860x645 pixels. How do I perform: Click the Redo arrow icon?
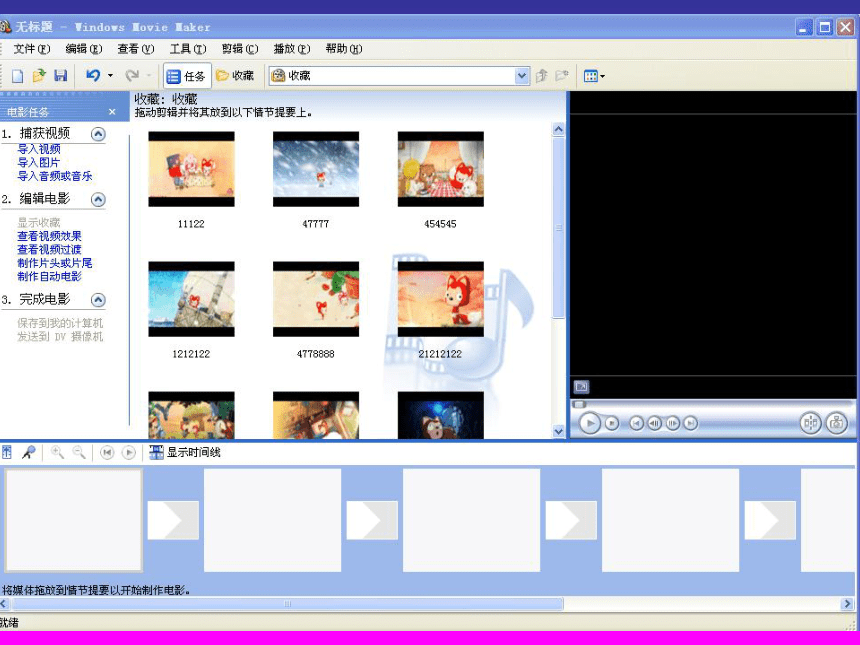[132, 75]
